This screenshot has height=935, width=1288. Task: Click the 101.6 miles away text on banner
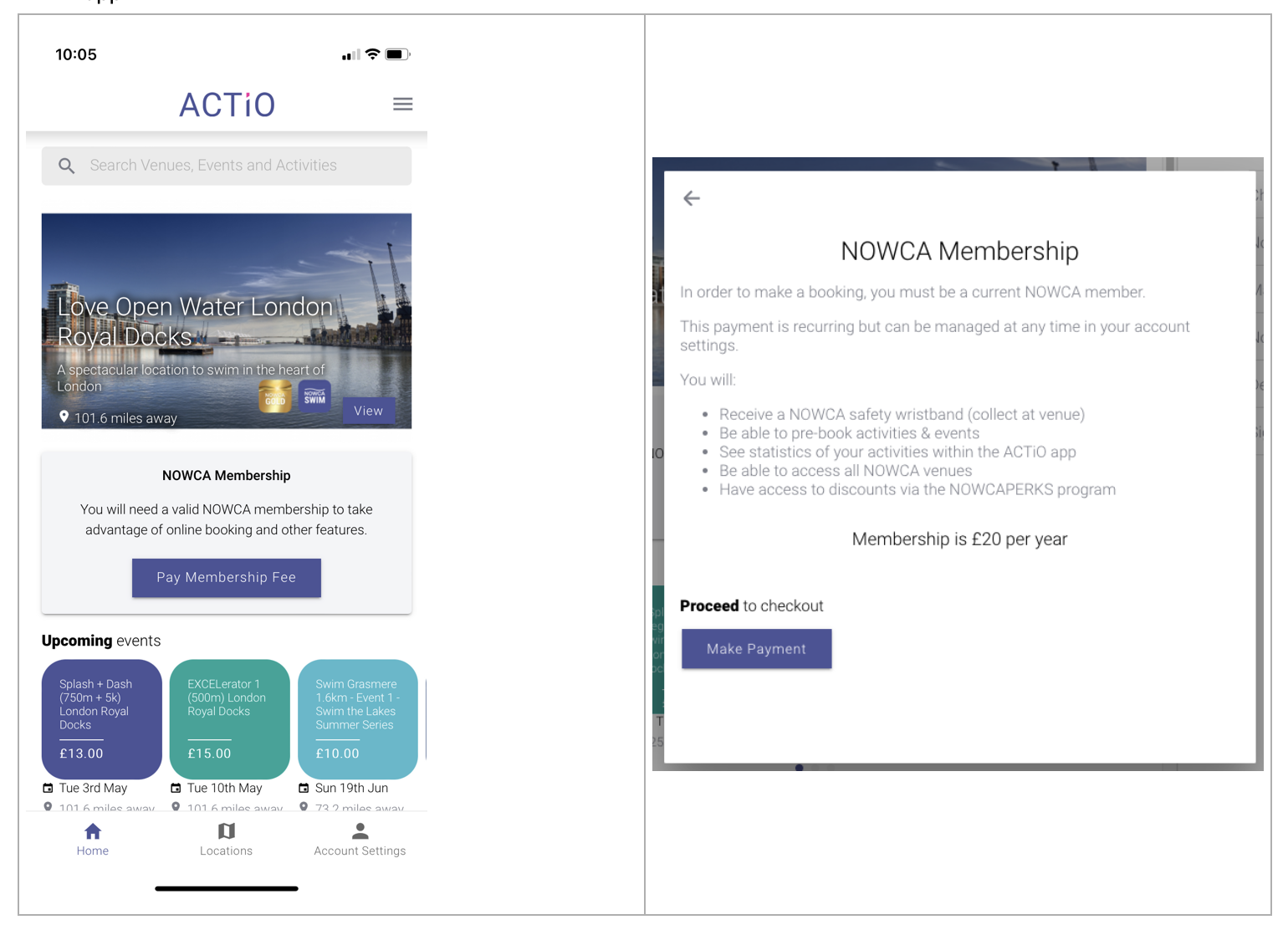[125, 418]
